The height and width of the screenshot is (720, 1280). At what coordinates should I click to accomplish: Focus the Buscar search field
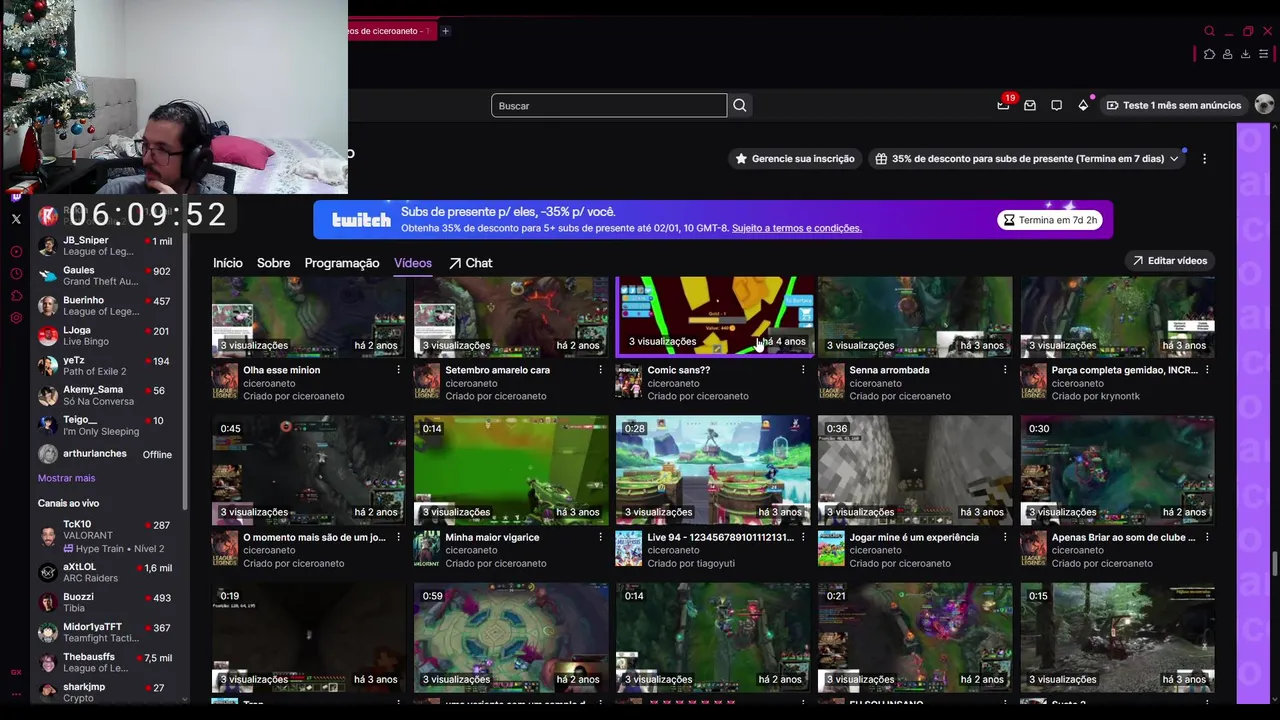609,105
